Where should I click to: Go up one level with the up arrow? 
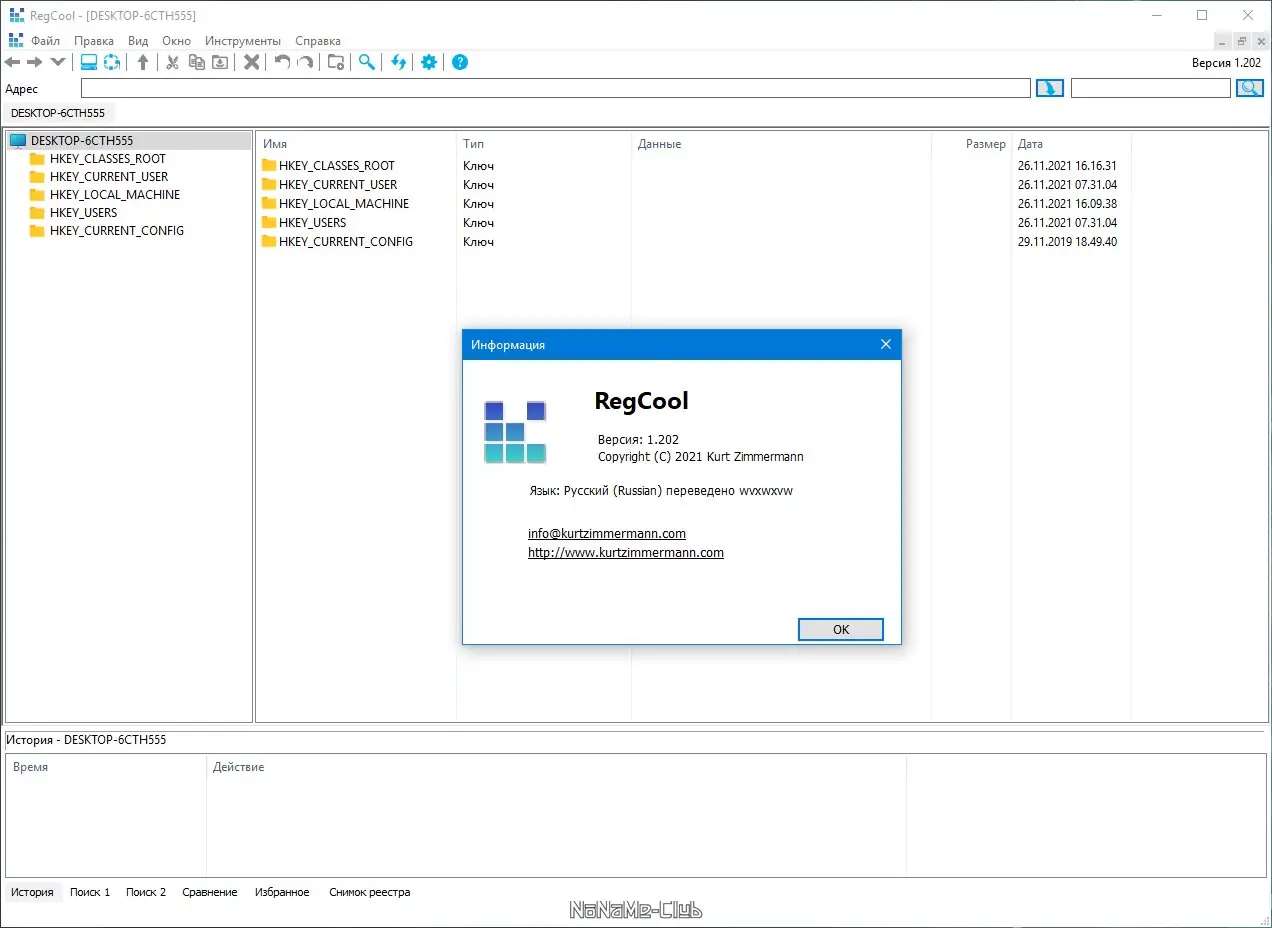(143, 62)
